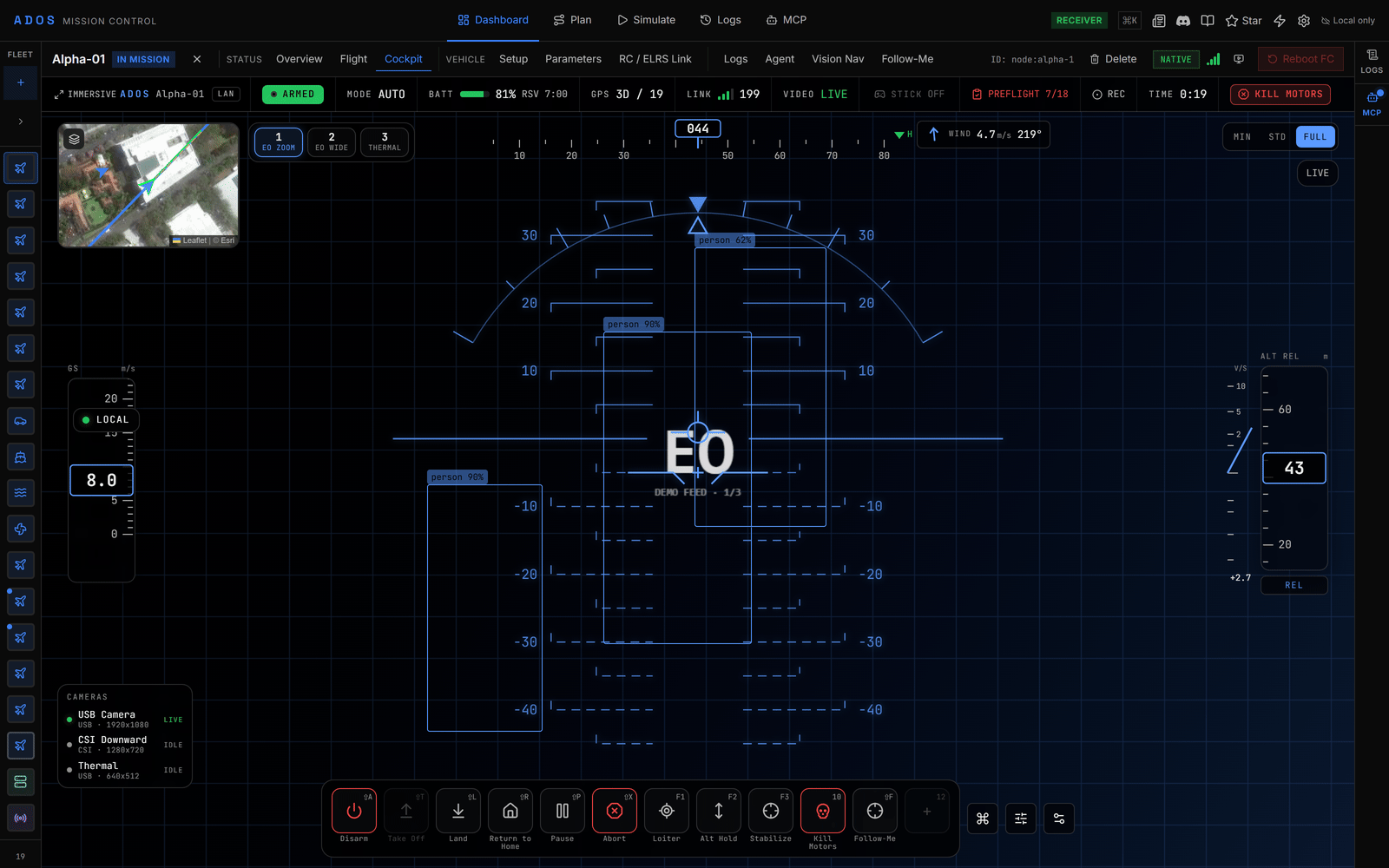Image resolution: width=1389 pixels, height=868 pixels.
Task: Open the sliders settings icon beside action bar
Action: [x=1021, y=819]
